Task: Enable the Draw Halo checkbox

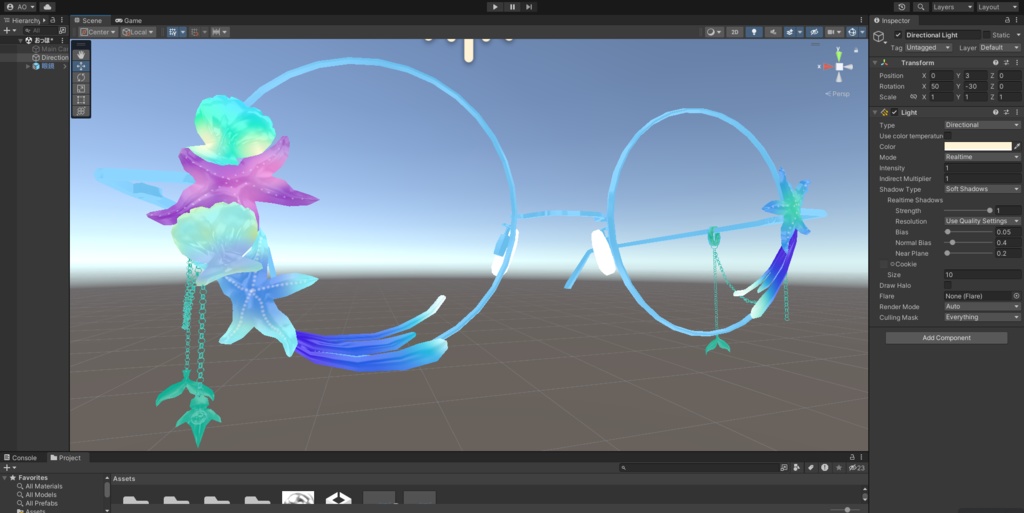Action: pyautogui.click(x=948, y=285)
